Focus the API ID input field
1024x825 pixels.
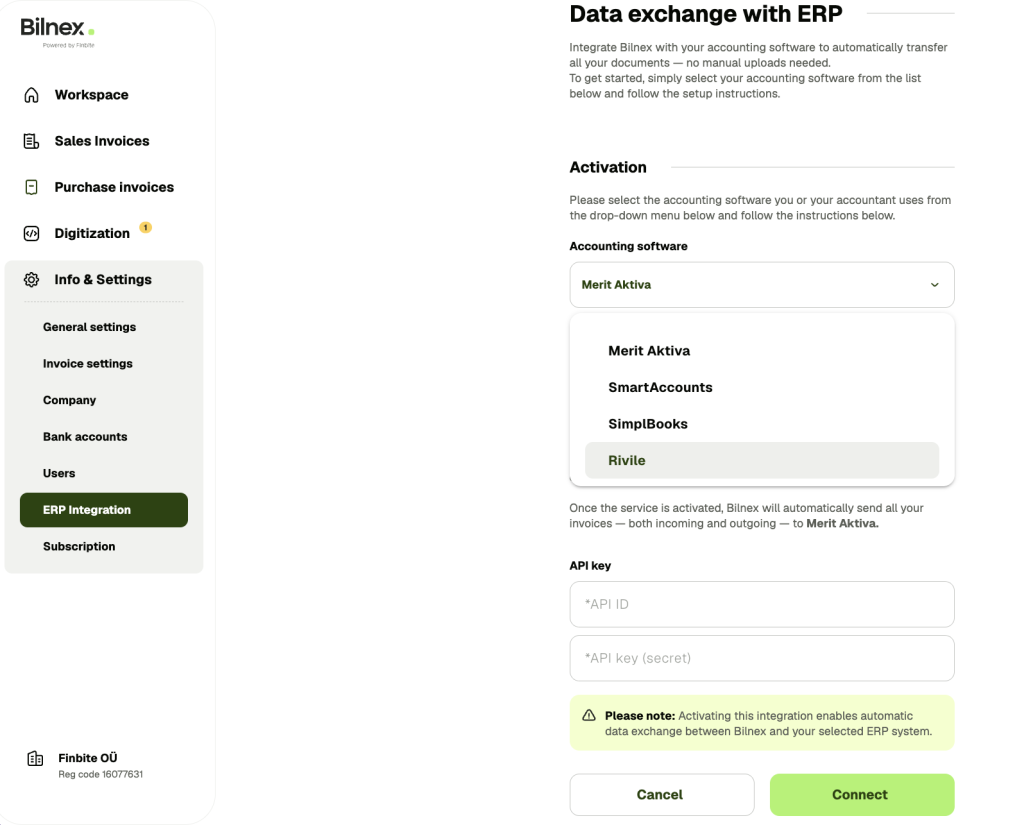tap(761, 604)
